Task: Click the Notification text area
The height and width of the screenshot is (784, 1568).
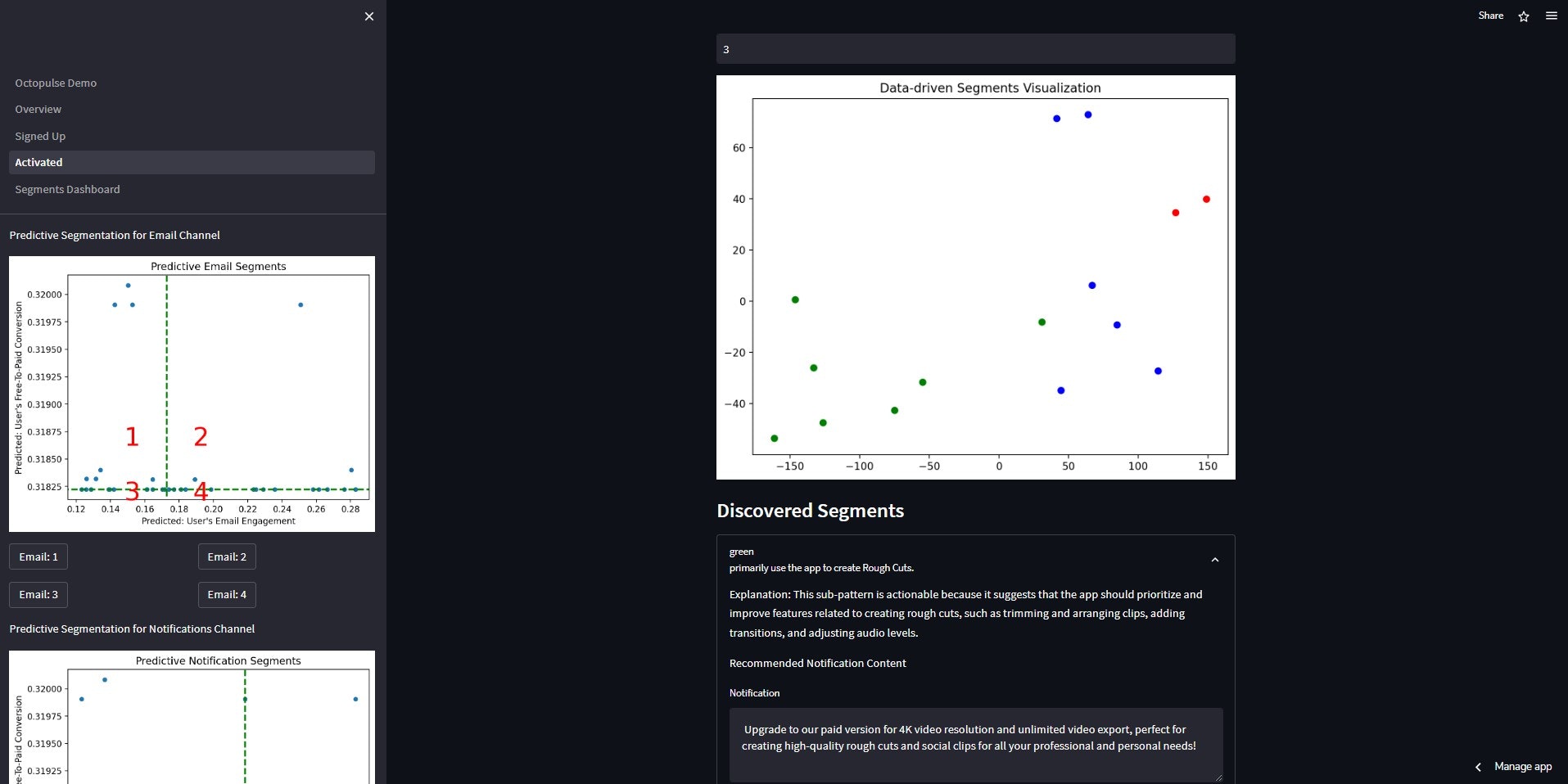Action: (x=975, y=745)
